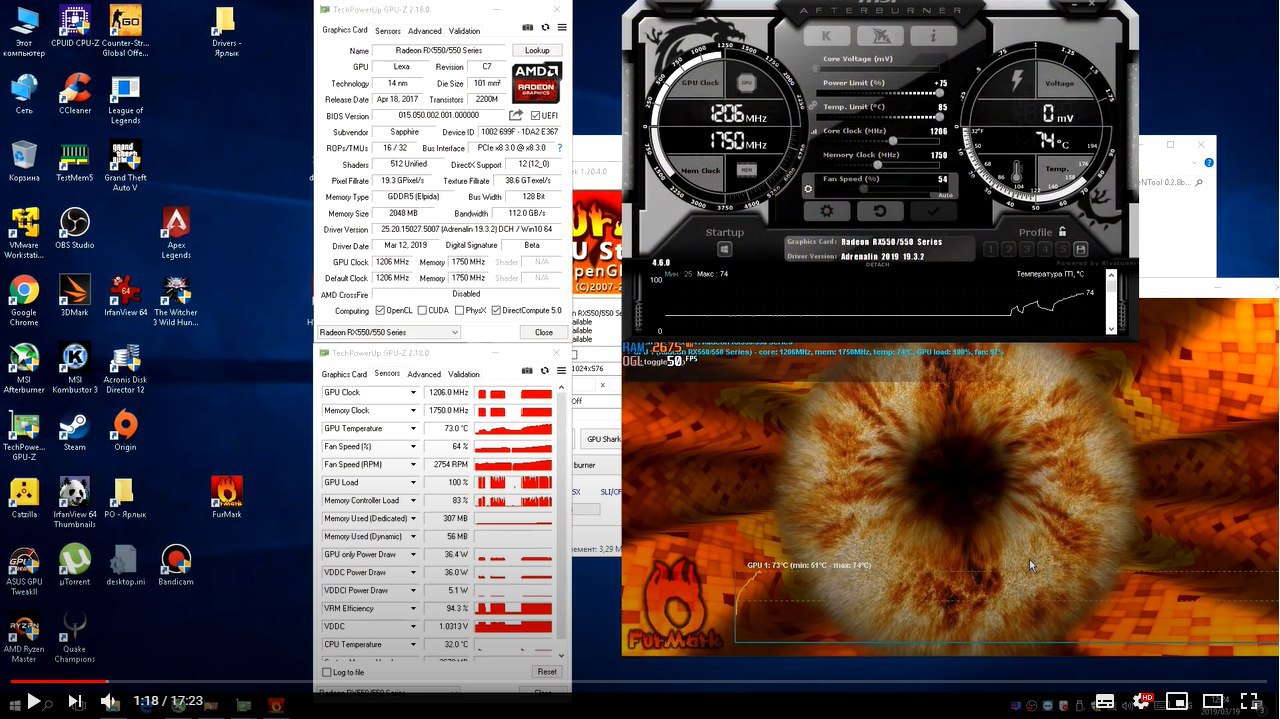The height and width of the screenshot is (719, 1280).
Task: Switch to Advanced tab in upper GPU-Z
Action: coord(424,31)
